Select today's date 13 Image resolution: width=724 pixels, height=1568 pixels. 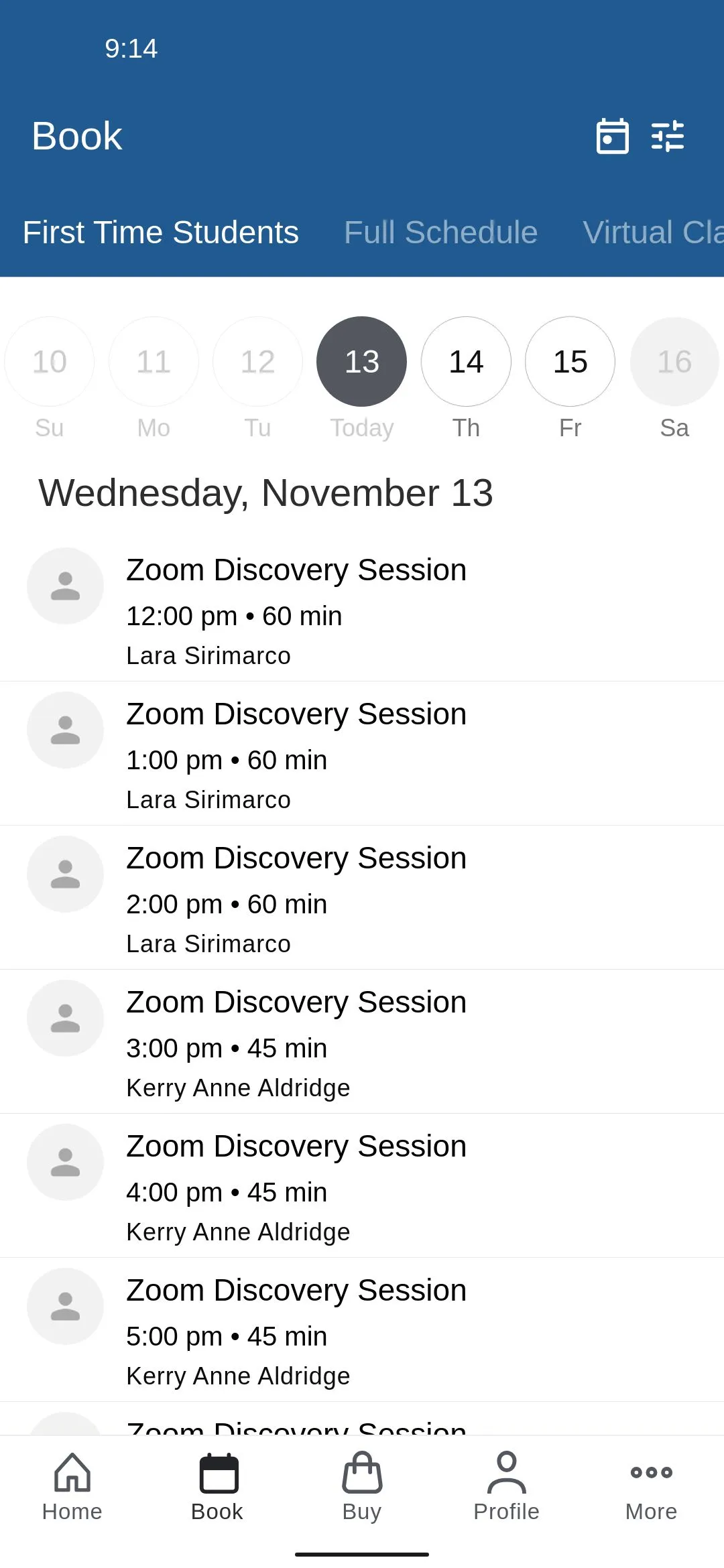(362, 362)
